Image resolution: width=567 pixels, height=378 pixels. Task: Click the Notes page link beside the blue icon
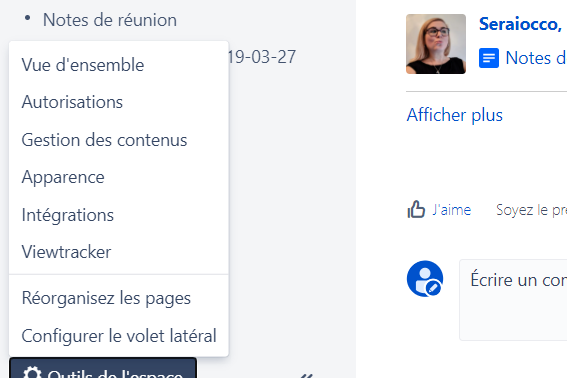536,58
